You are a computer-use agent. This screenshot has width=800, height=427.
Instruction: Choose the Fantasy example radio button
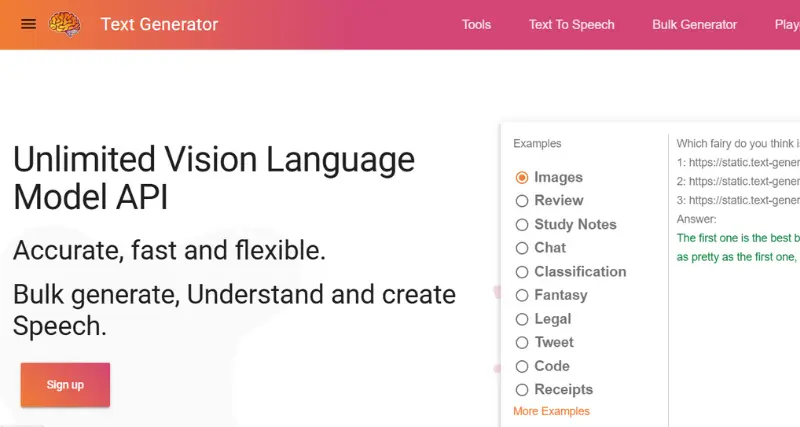[522, 295]
